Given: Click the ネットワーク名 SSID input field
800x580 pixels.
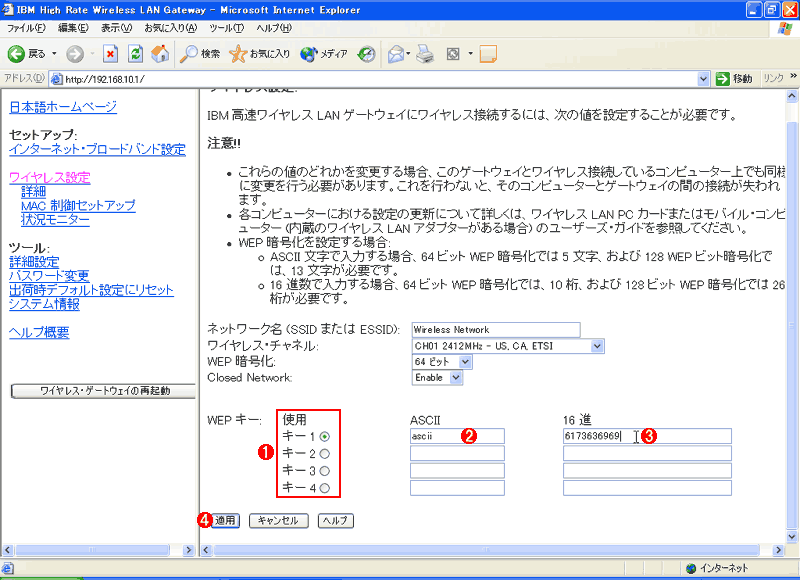Looking at the screenshot, I should [x=496, y=330].
